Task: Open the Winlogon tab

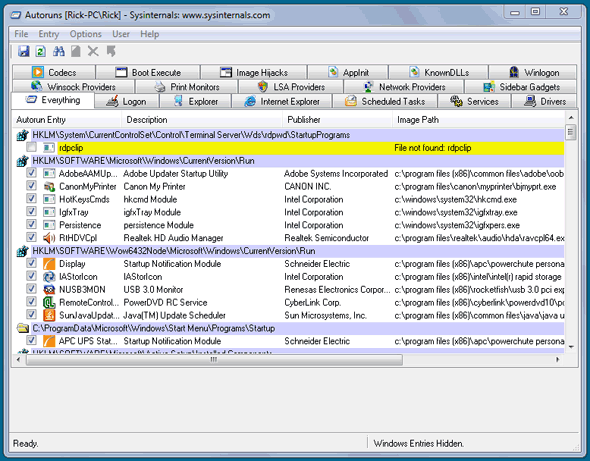Action: click(533, 72)
